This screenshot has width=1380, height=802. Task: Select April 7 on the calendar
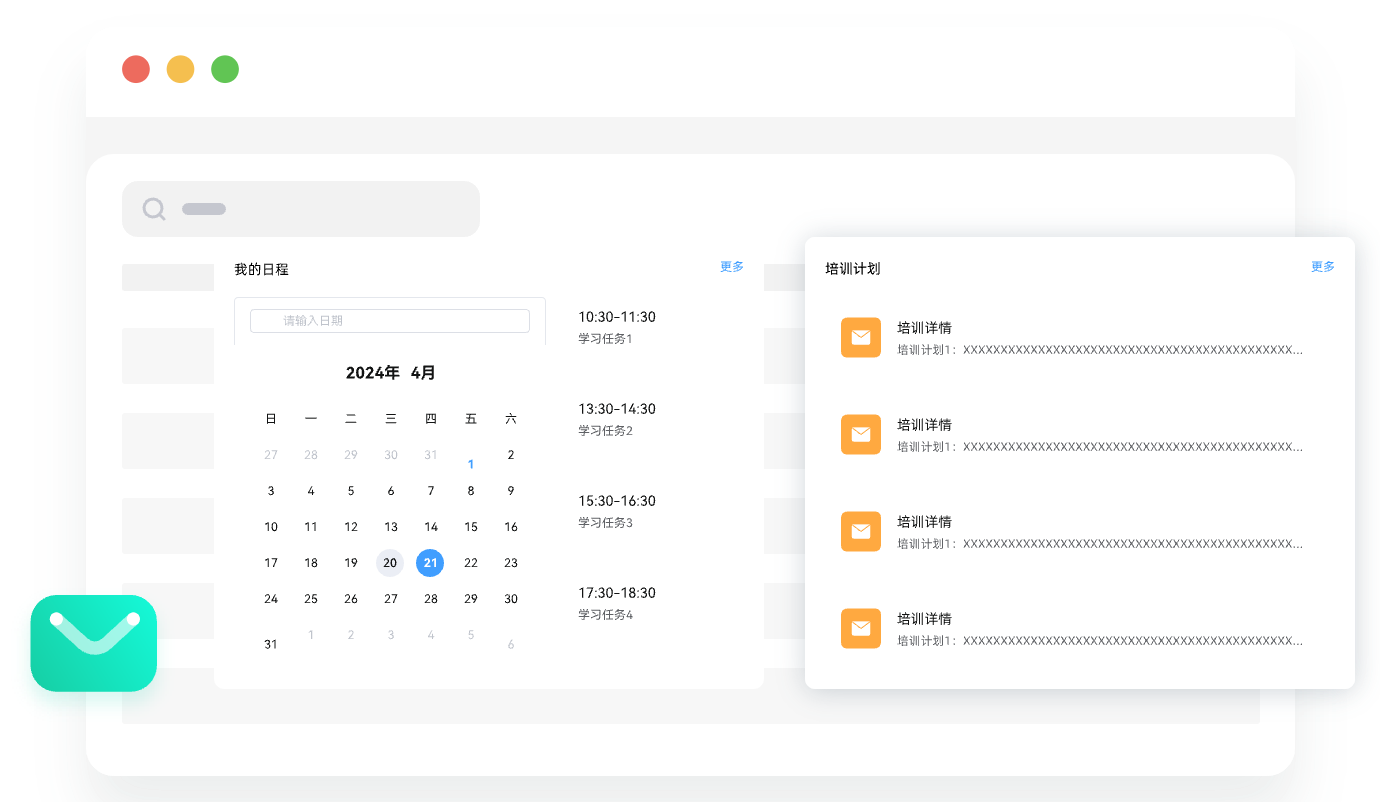(431, 491)
